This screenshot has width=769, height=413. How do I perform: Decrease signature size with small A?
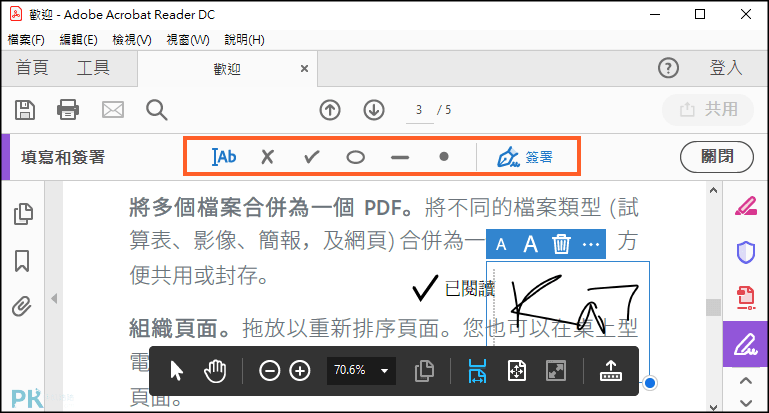(x=501, y=244)
